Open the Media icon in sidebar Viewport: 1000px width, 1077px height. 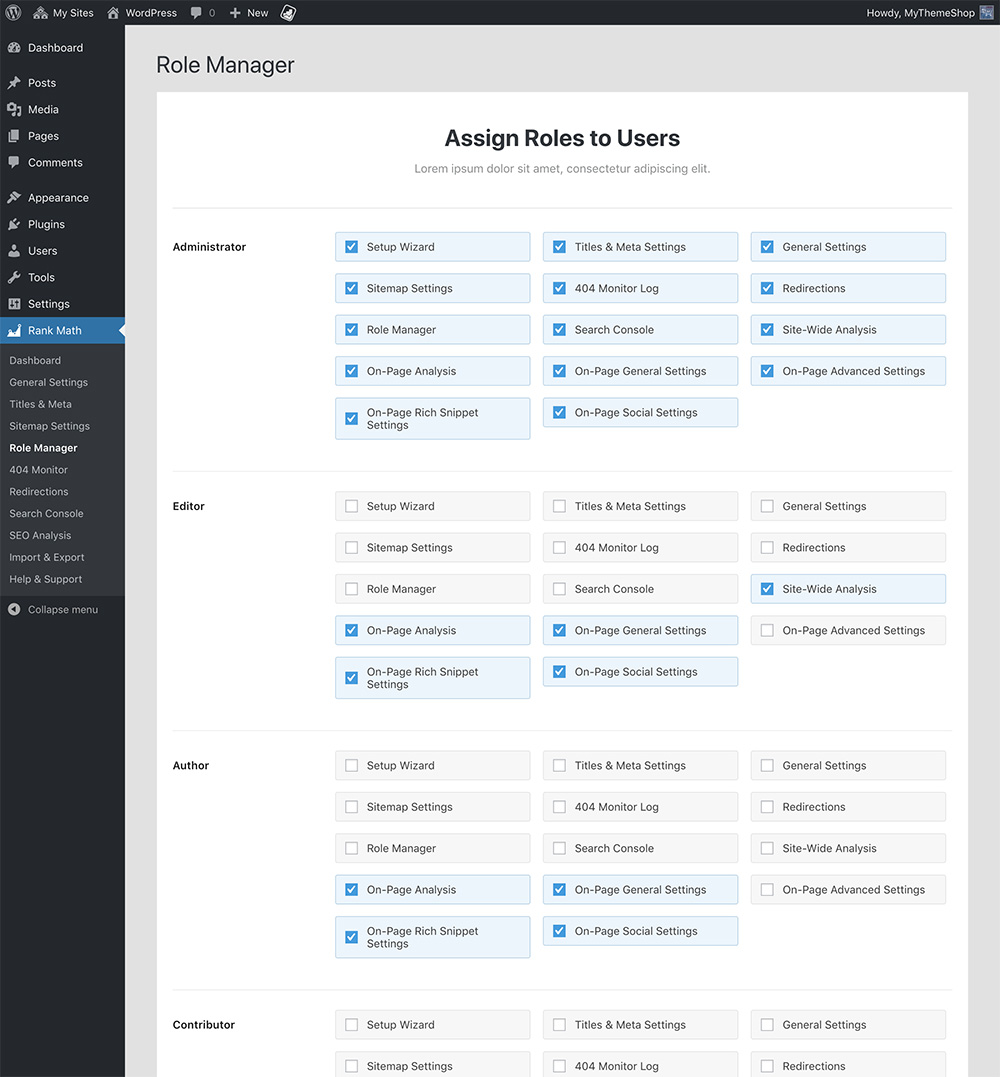tap(14, 109)
